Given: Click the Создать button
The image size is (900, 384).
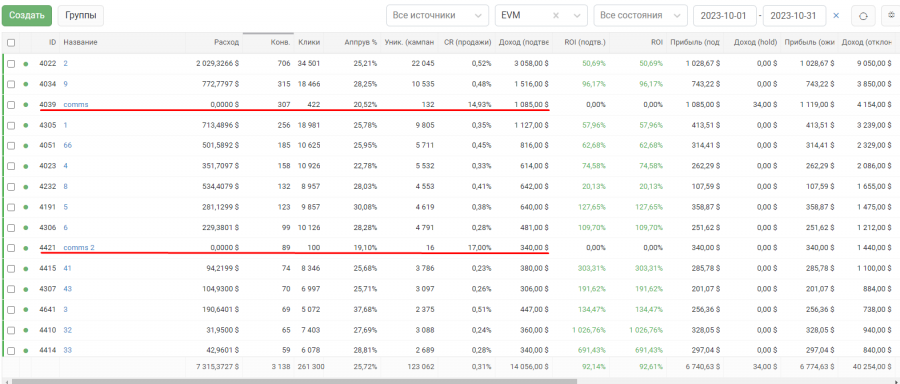Looking at the screenshot, I should (x=27, y=15).
